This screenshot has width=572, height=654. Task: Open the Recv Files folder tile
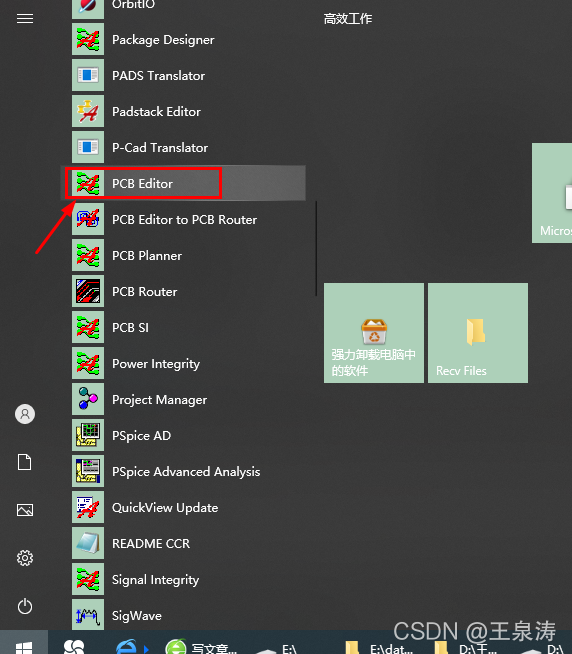(478, 333)
